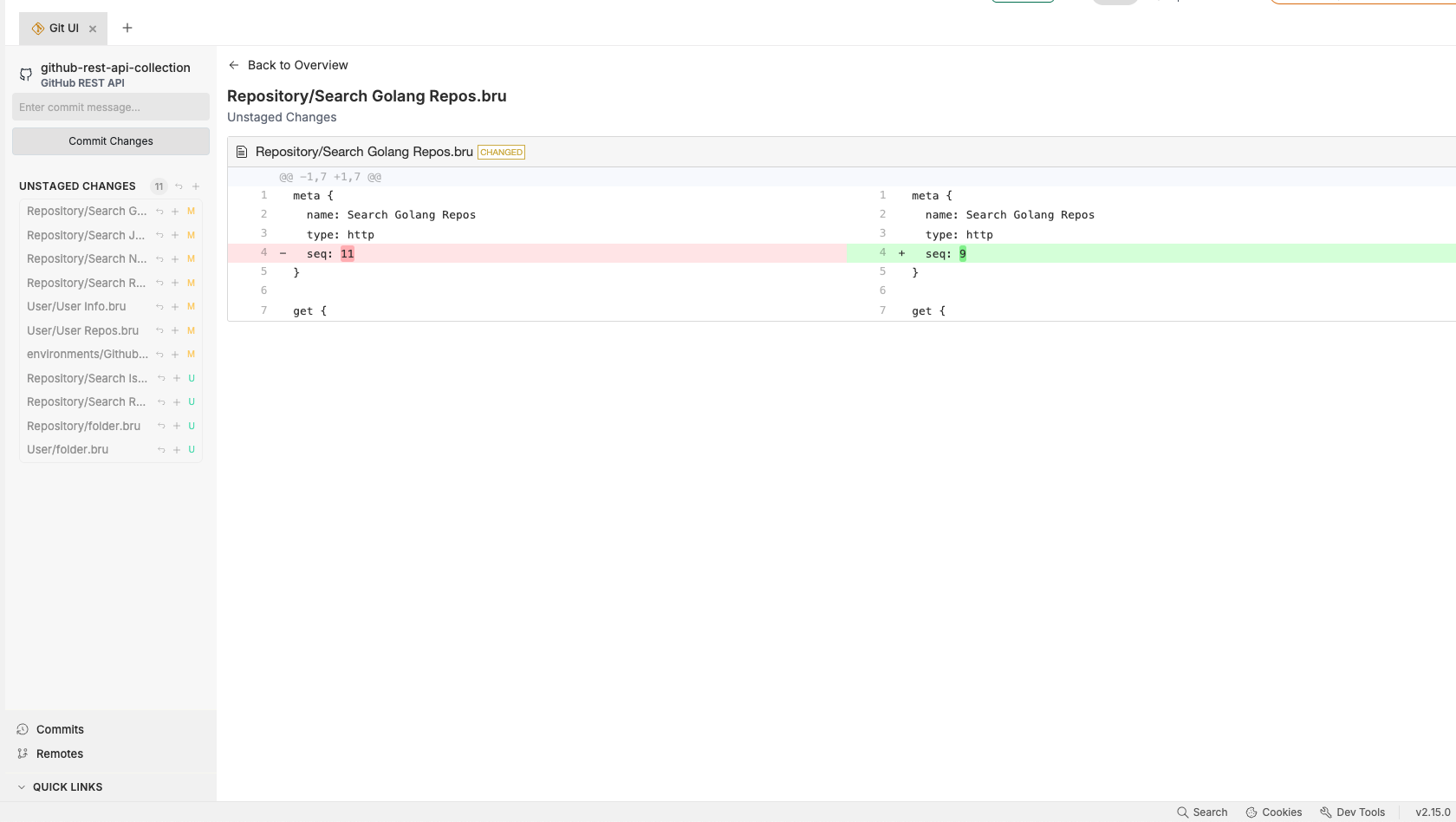The image size is (1456, 822).
Task: Open the Commits section
Action: 60,730
